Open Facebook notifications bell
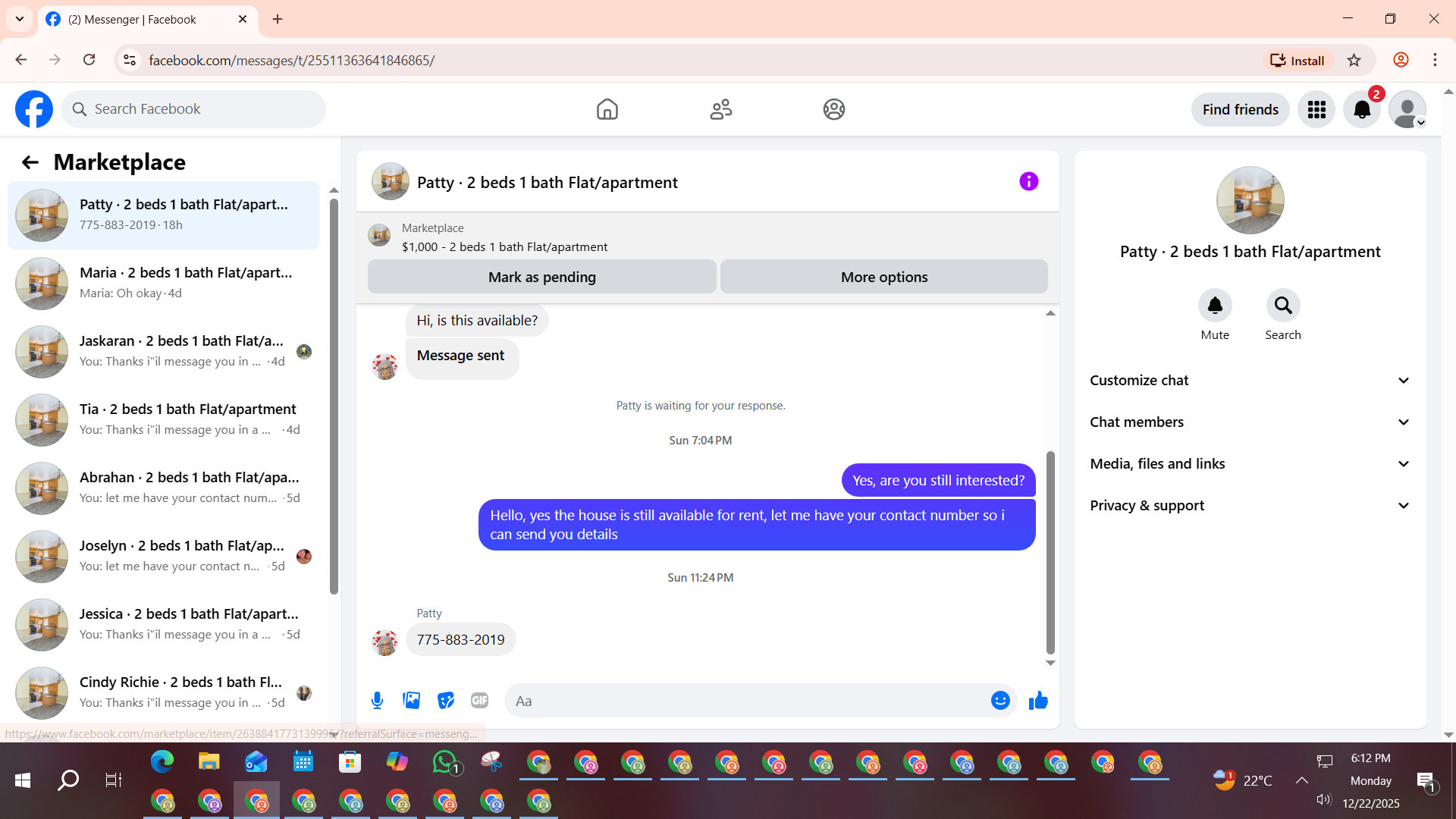Image resolution: width=1456 pixels, height=819 pixels. pos(1362,110)
